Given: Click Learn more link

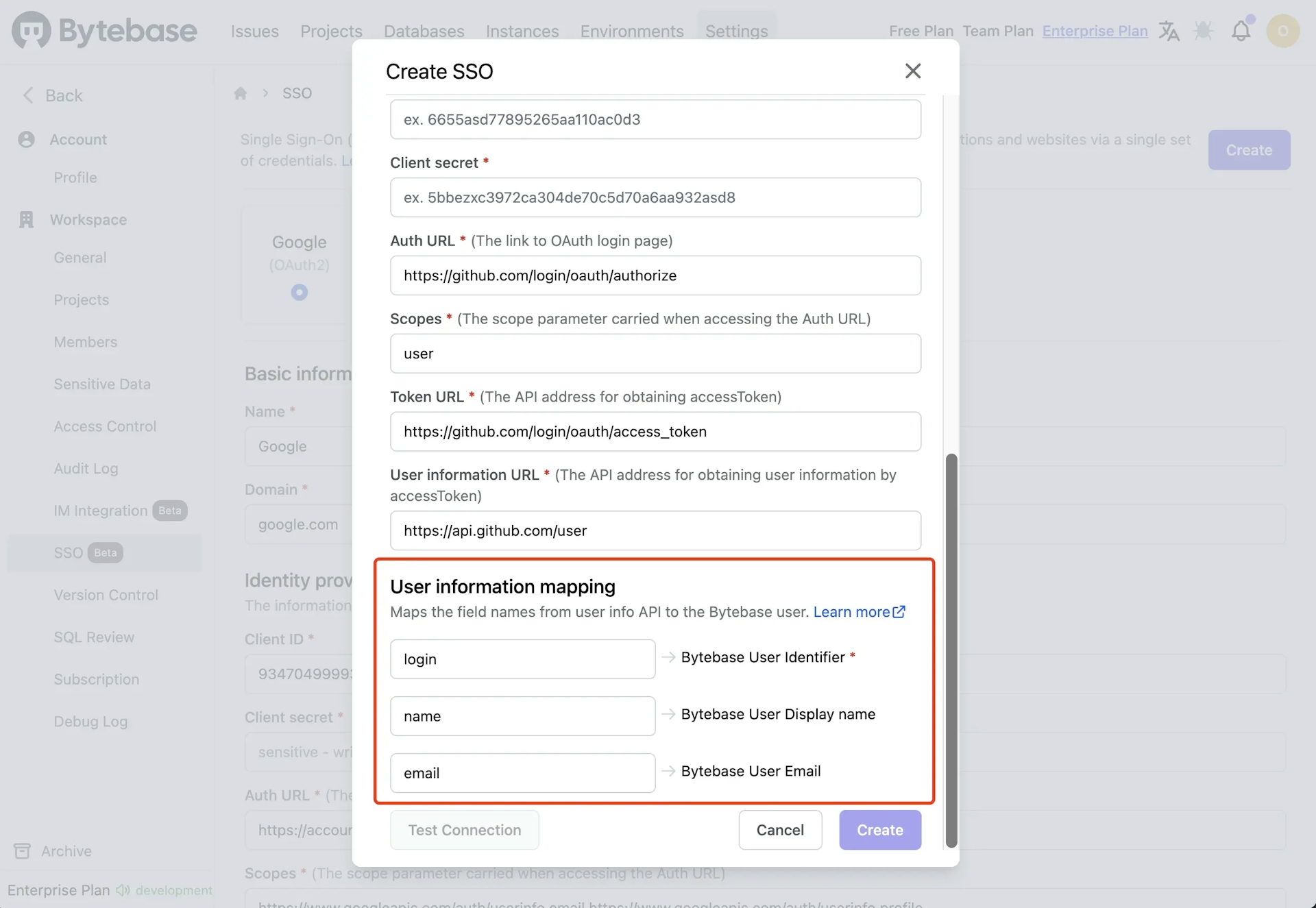Looking at the screenshot, I should [x=851, y=611].
